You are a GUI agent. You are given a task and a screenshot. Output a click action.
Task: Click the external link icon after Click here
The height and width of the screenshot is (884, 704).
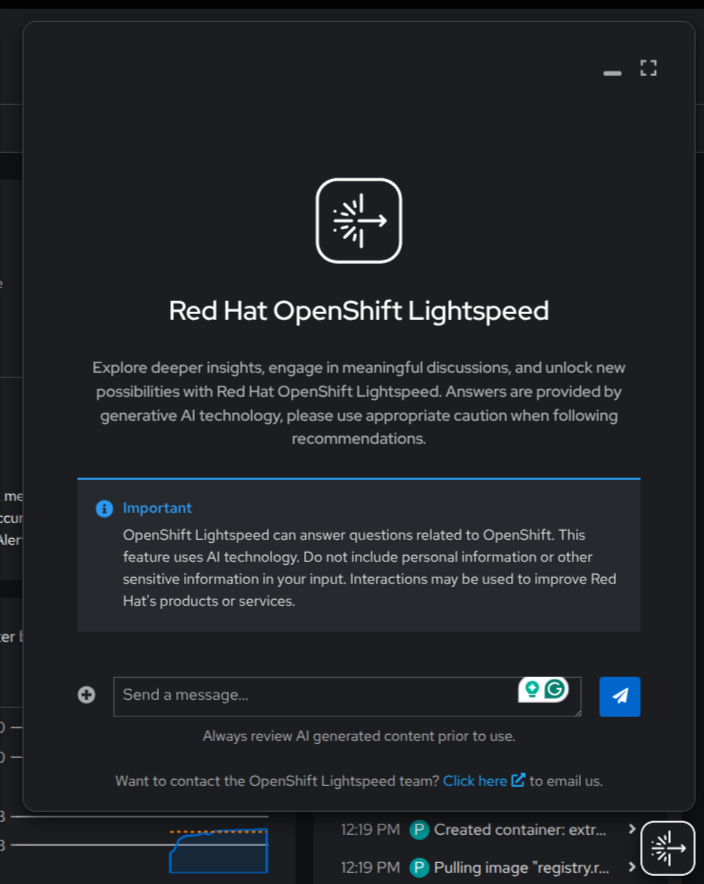[518, 780]
